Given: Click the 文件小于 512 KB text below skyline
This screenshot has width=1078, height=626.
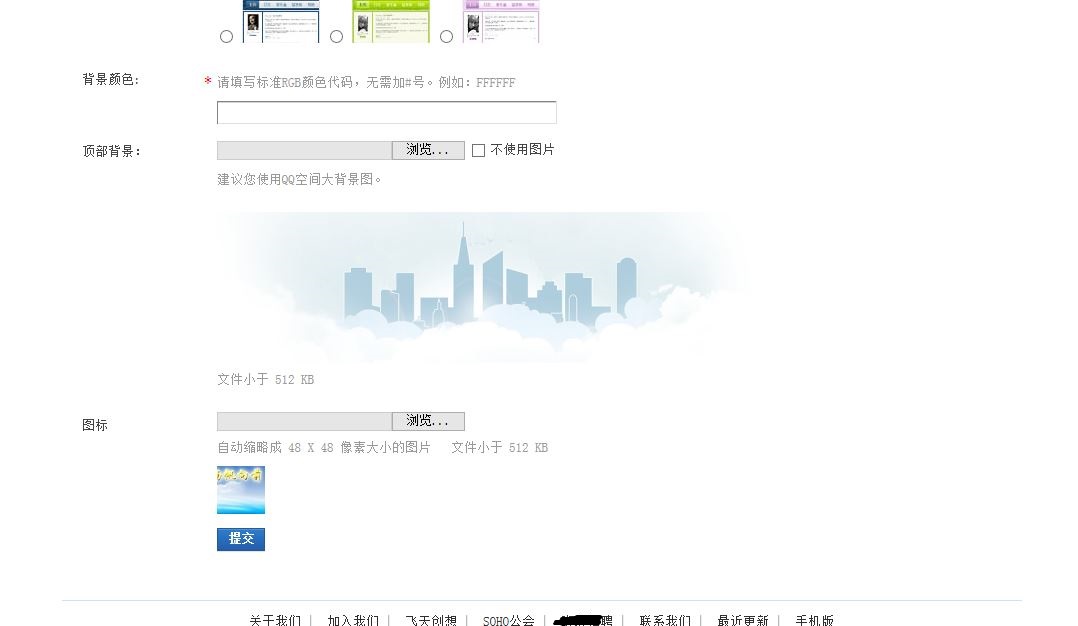Looking at the screenshot, I should [265, 379].
